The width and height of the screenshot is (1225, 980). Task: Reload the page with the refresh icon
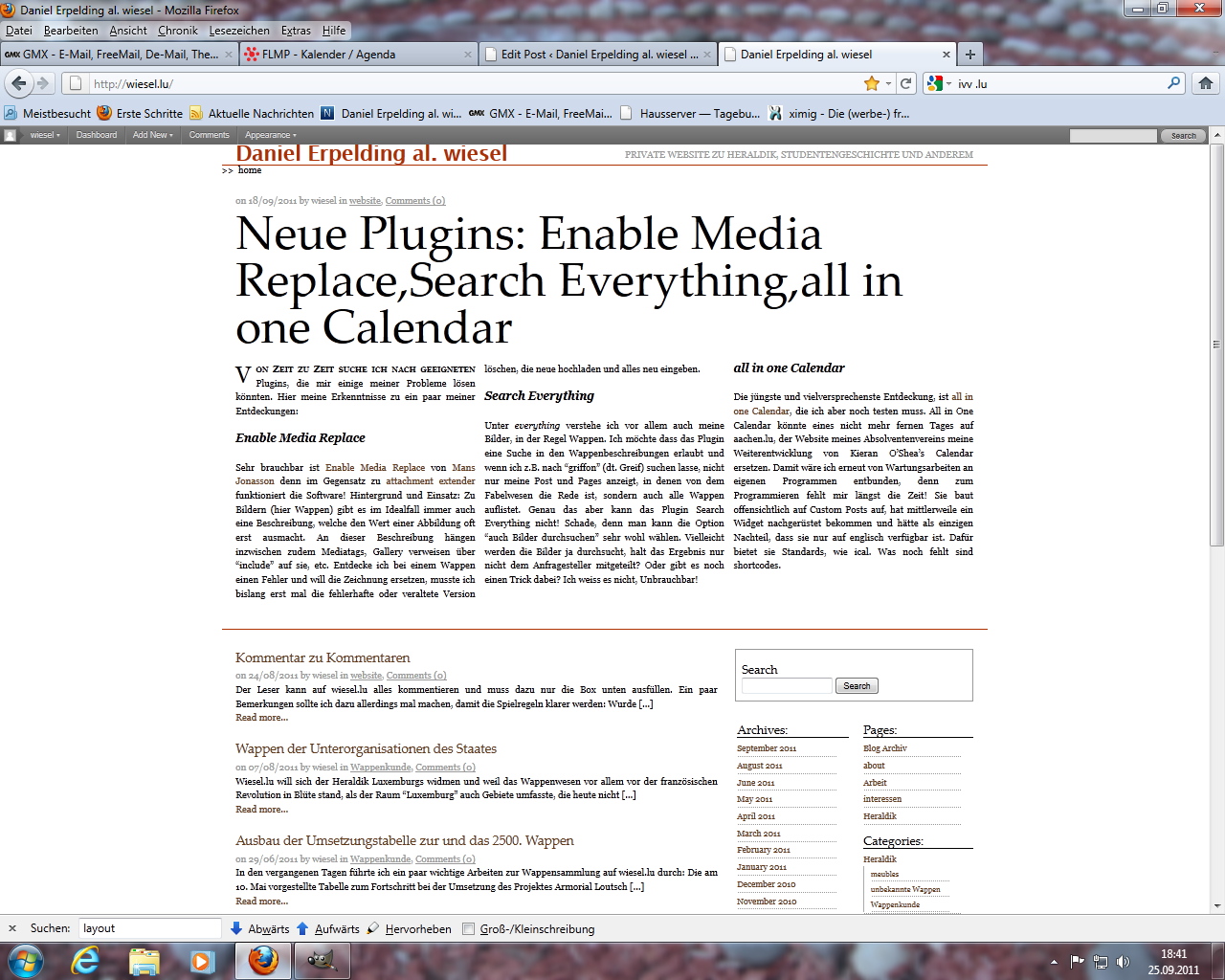906,83
